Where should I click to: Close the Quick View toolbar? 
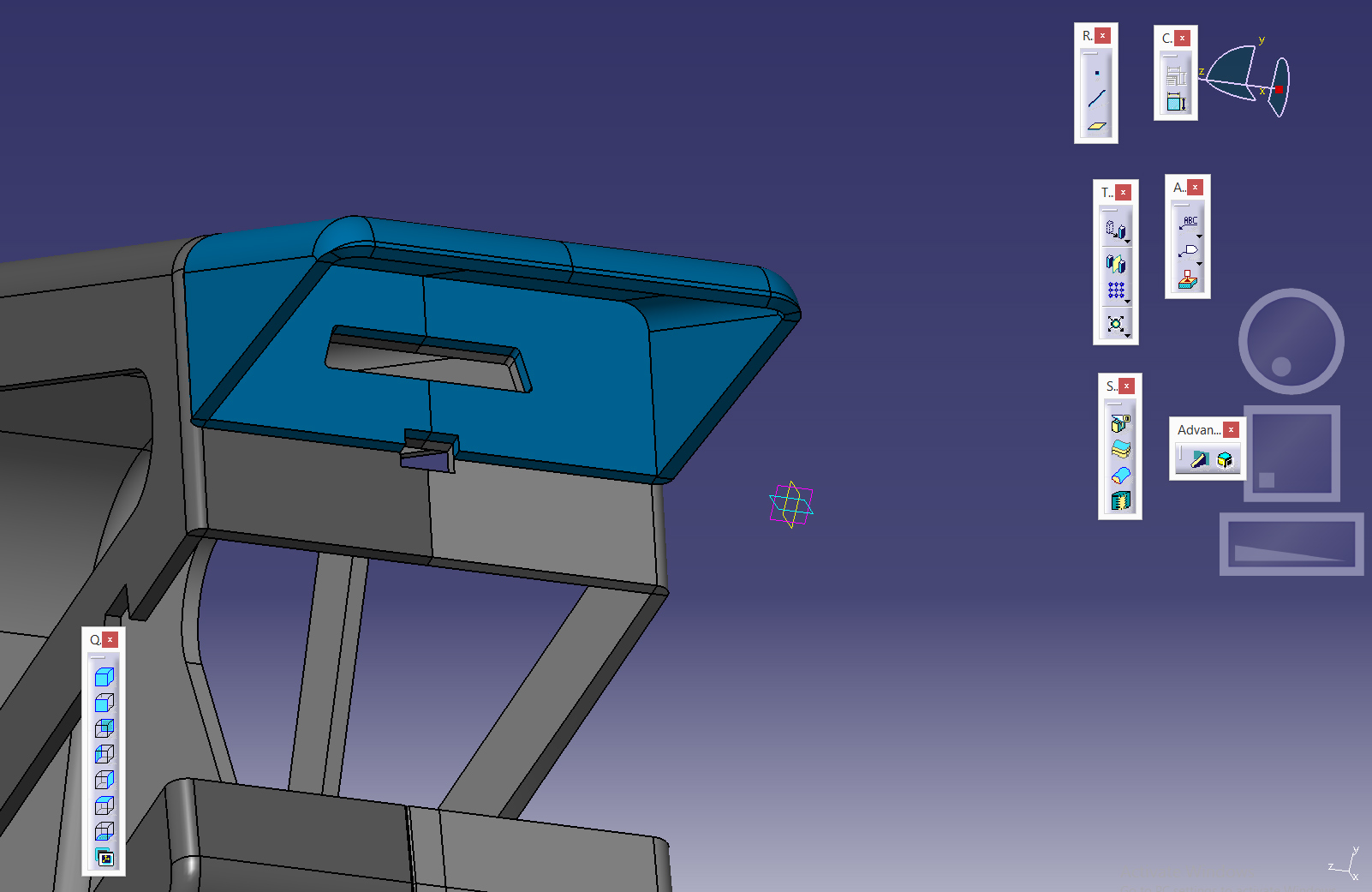coord(110,640)
